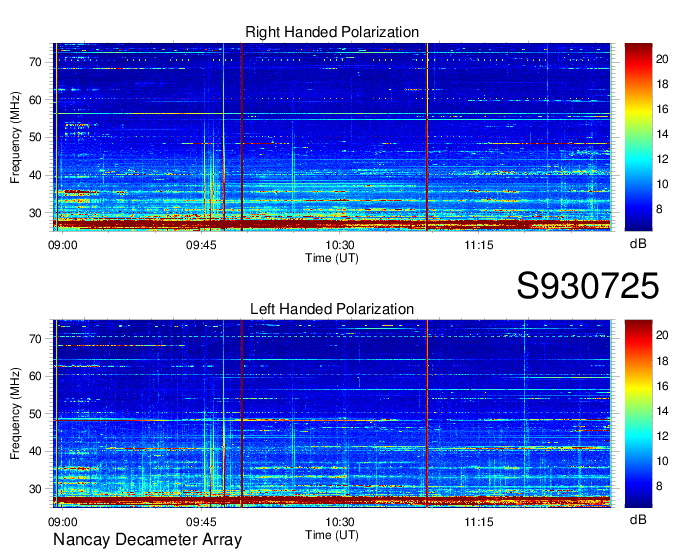The image size is (680, 552).
Task: Click the 14 value on the lower colorbar
Action: [662, 411]
